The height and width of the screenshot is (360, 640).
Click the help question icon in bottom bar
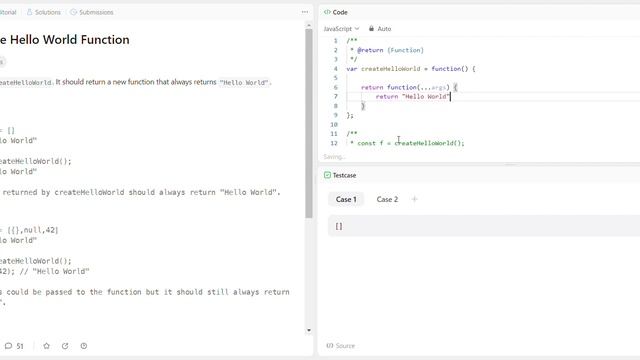84,346
